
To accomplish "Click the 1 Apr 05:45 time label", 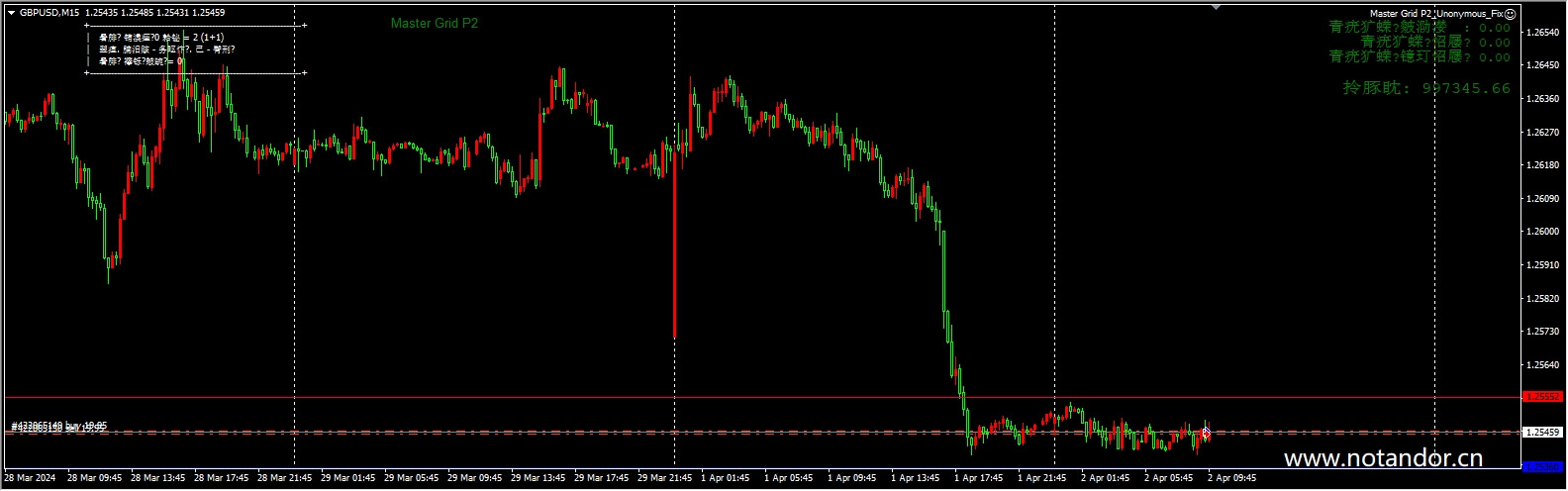I will (x=789, y=478).
